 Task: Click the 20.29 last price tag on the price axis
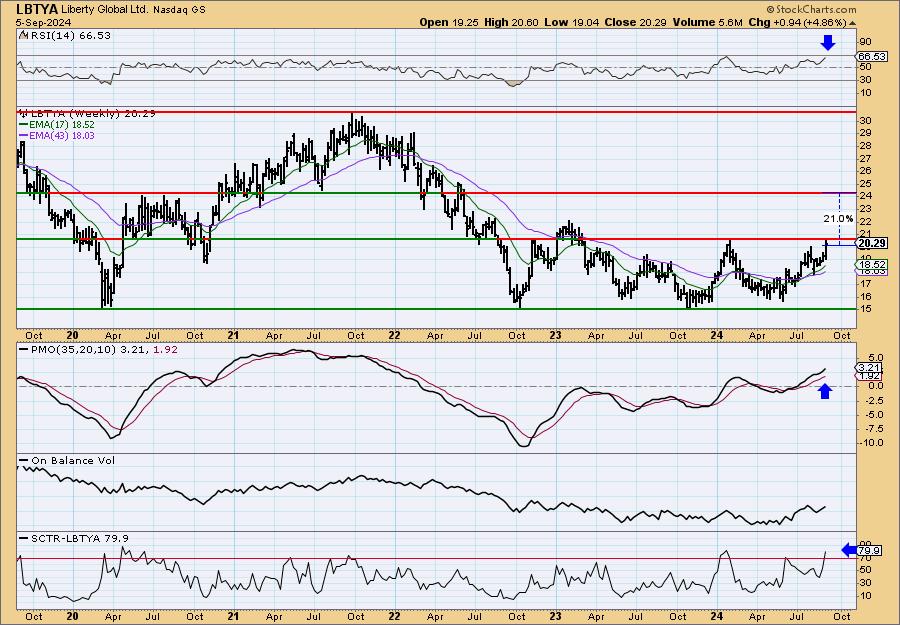pyautogui.click(x=872, y=243)
